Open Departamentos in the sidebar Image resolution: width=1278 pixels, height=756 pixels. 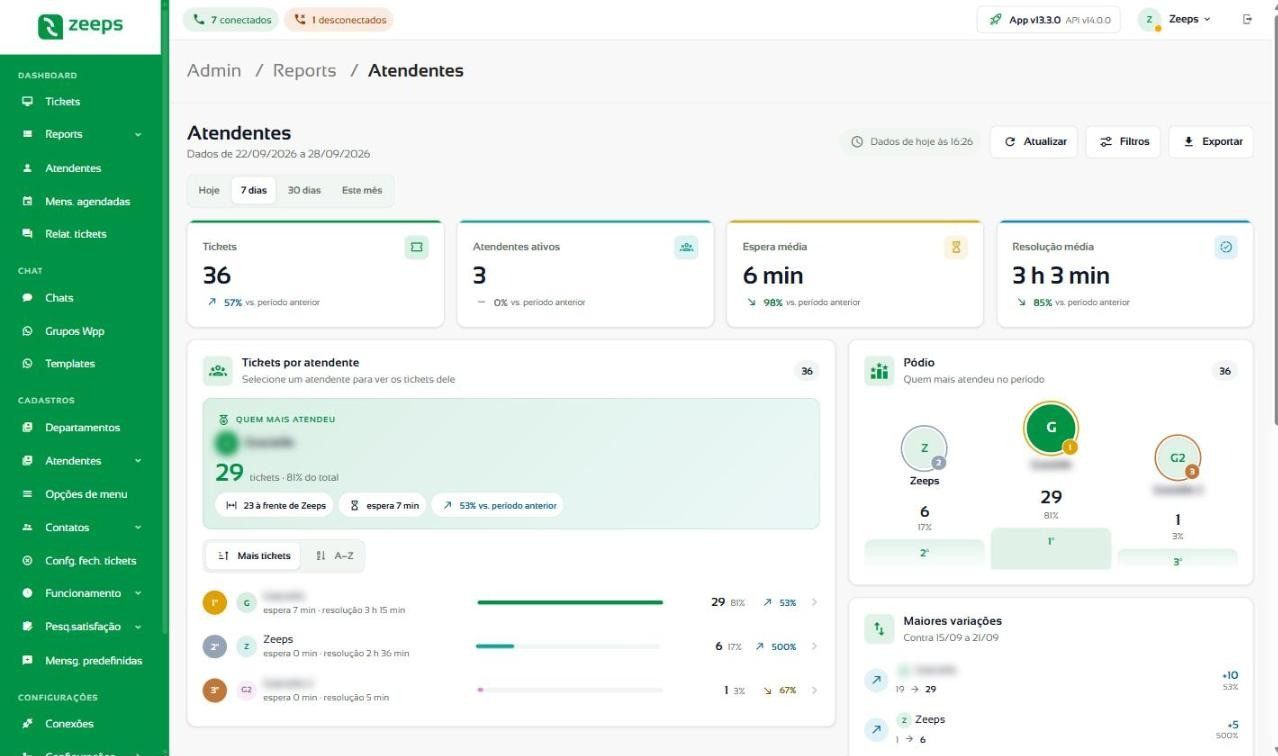pos(82,428)
